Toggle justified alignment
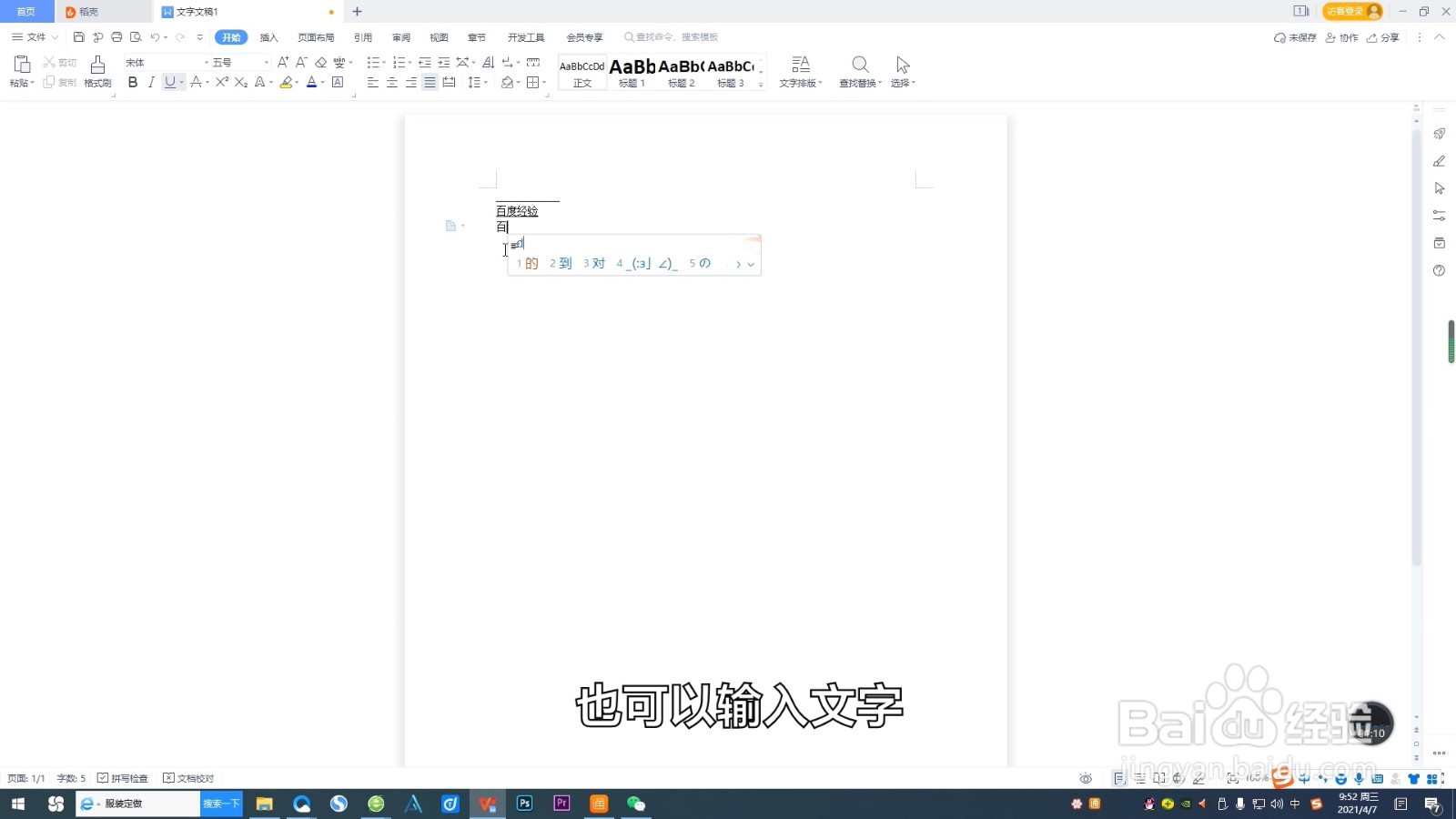1456x819 pixels. point(430,82)
